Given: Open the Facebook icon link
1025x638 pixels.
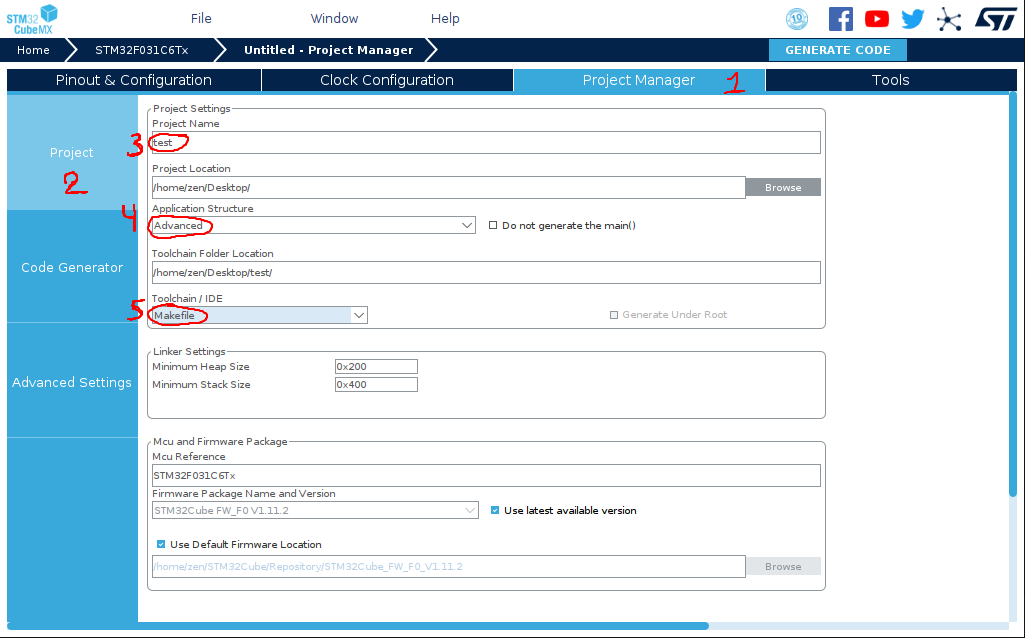Looking at the screenshot, I should (841, 19).
